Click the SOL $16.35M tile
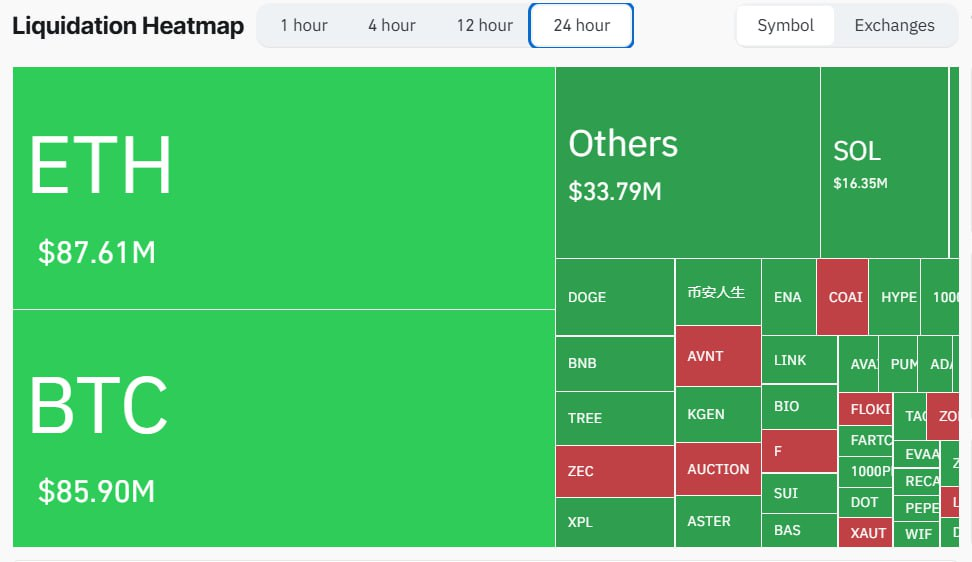972x562 pixels. pyautogui.click(x=884, y=163)
